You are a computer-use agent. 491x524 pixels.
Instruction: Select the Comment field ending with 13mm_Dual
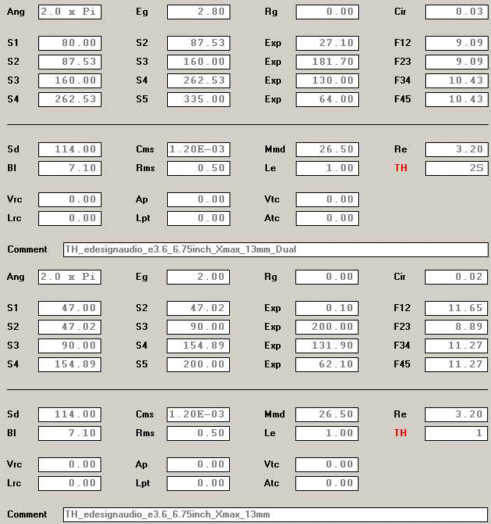276,250
